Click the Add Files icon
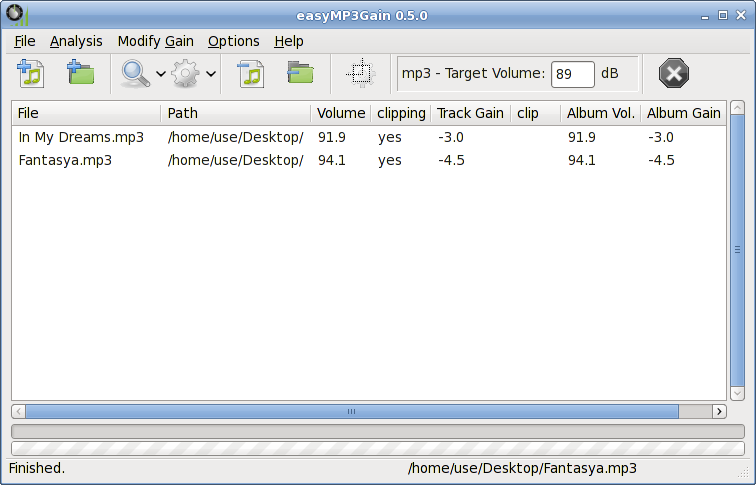756x485 pixels. coord(31,74)
